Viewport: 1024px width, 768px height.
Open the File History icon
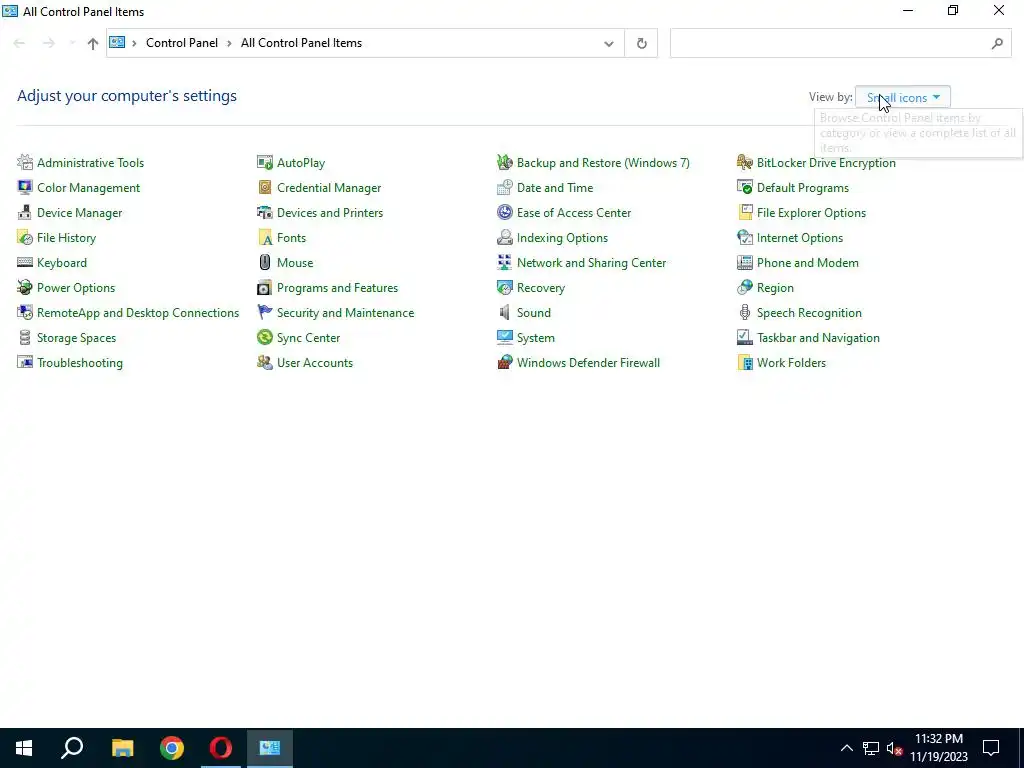click(x=25, y=237)
